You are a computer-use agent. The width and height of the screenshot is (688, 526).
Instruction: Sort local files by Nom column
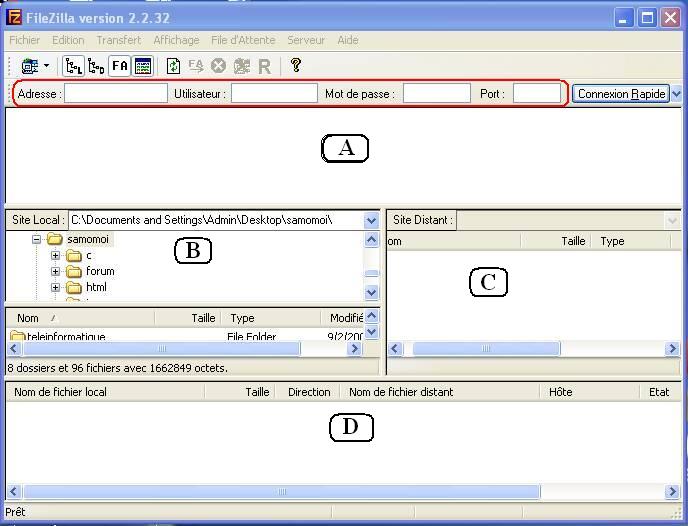[x=80, y=318]
